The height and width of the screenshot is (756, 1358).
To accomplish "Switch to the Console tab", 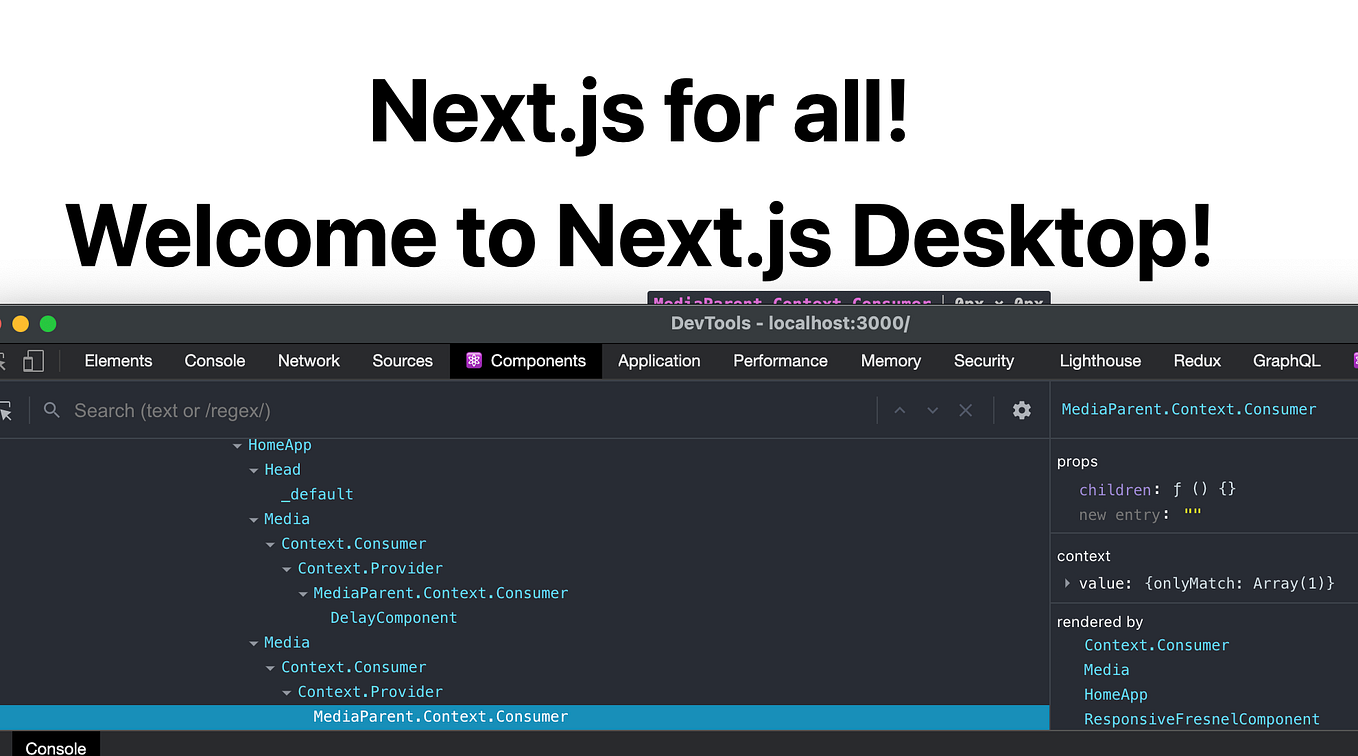I will click(215, 361).
